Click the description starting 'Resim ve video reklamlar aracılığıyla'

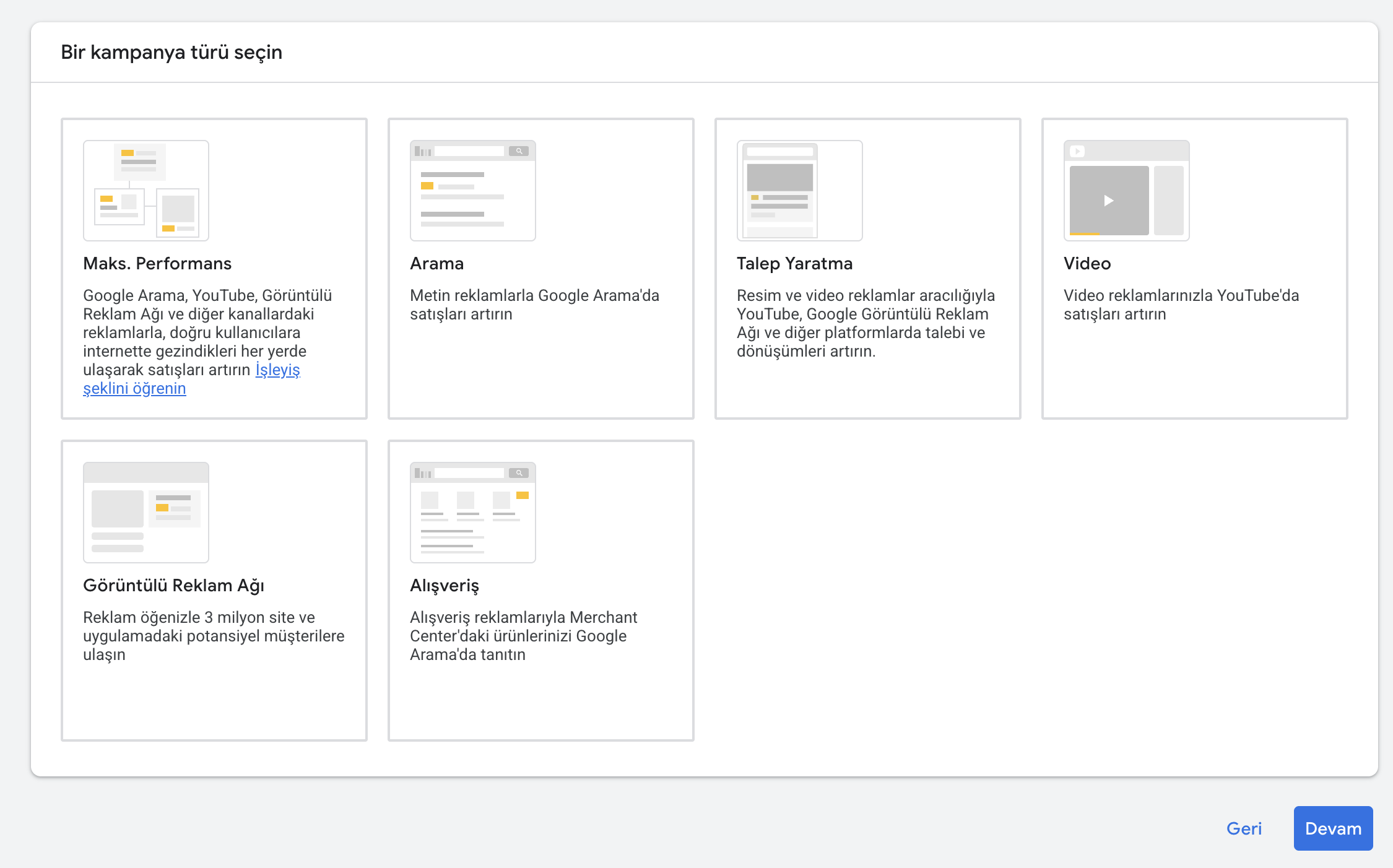point(866,323)
